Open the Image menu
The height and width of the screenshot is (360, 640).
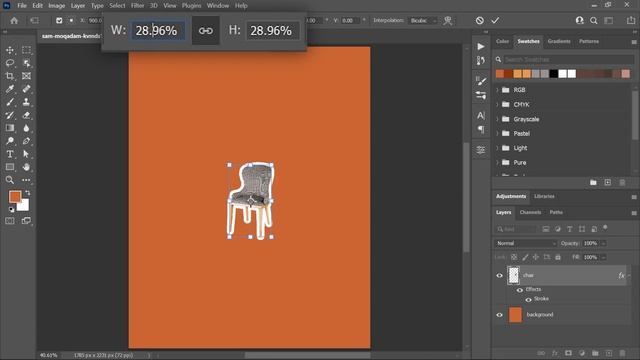coord(57,6)
